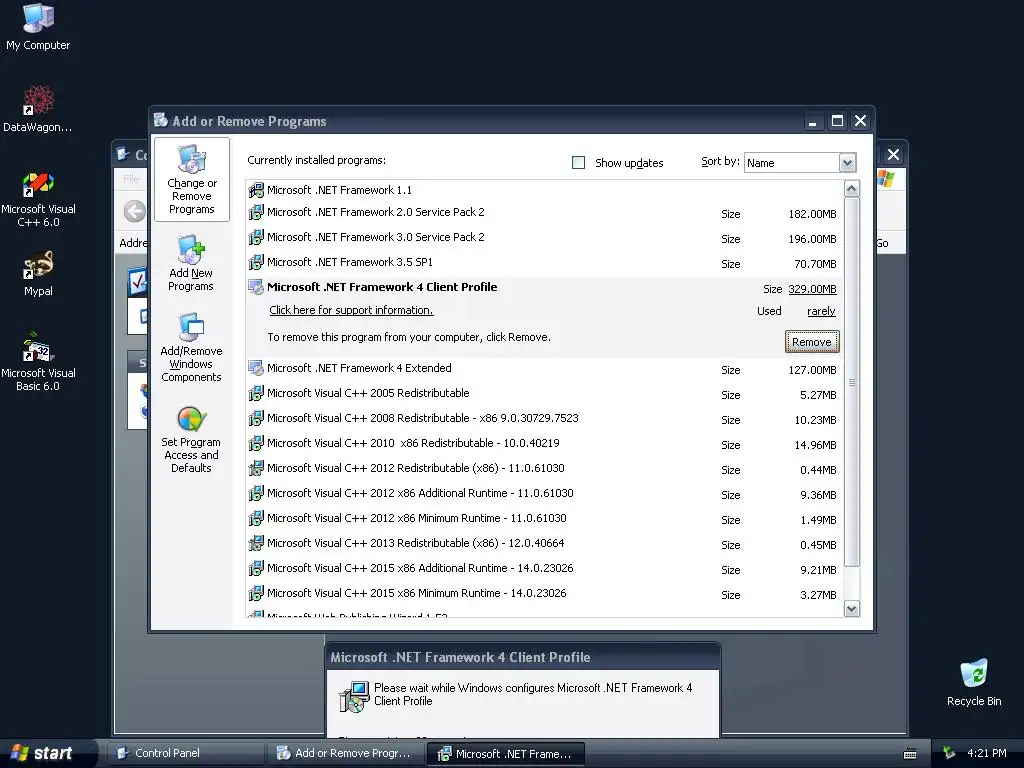This screenshot has width=1024, height=768.
Task: Click icon beside Visual C++ 2008 Redistributable
Action: coord(256,418)
